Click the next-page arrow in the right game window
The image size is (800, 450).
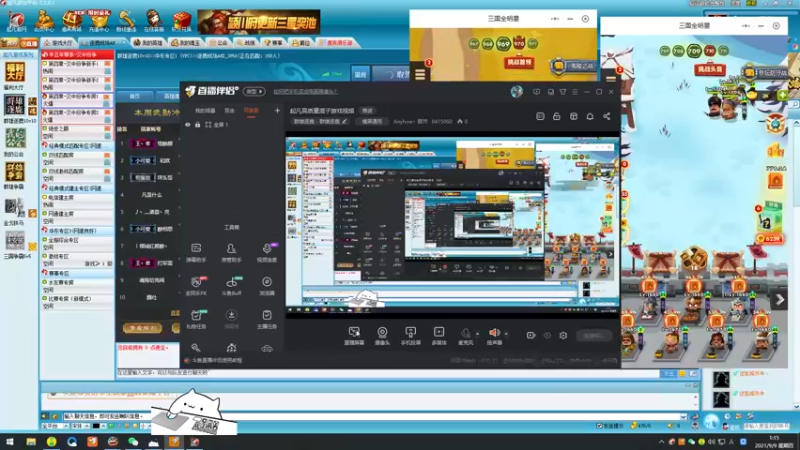click(780, 300)
